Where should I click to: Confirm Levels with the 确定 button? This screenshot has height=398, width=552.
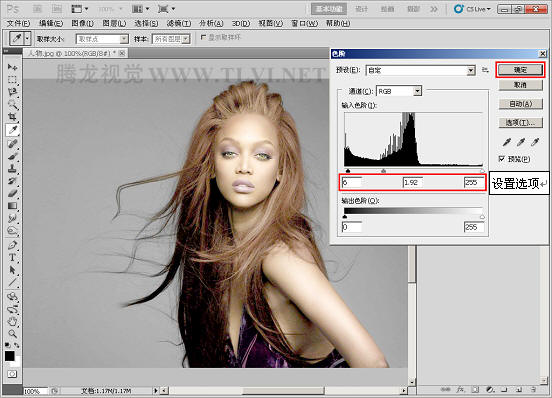tap(520, 70)
